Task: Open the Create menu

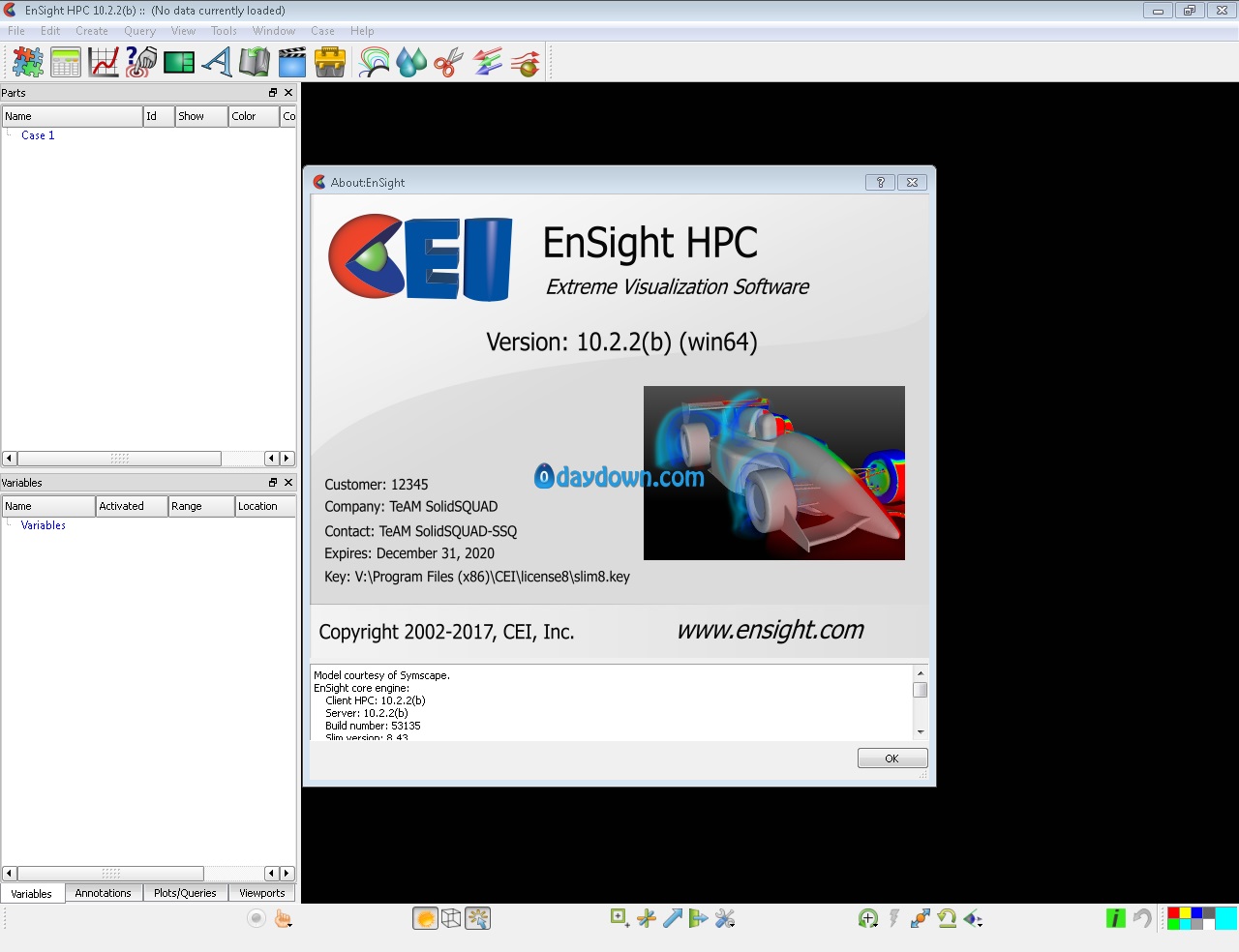Action: coord(92,31)
